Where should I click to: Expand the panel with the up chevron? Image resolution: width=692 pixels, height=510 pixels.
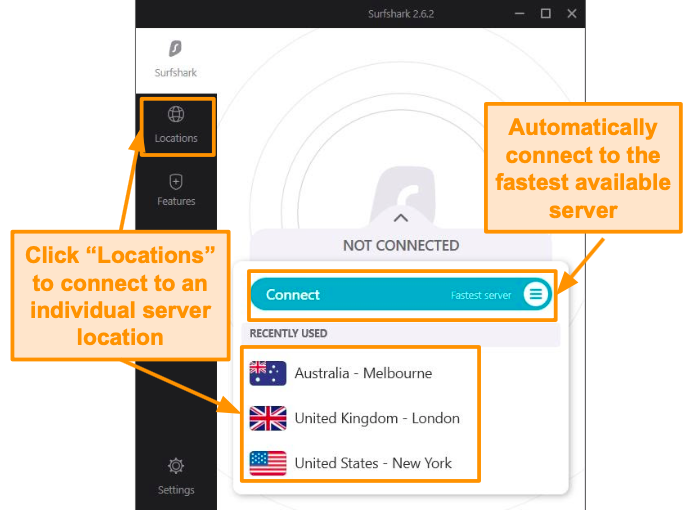(401, 218)
